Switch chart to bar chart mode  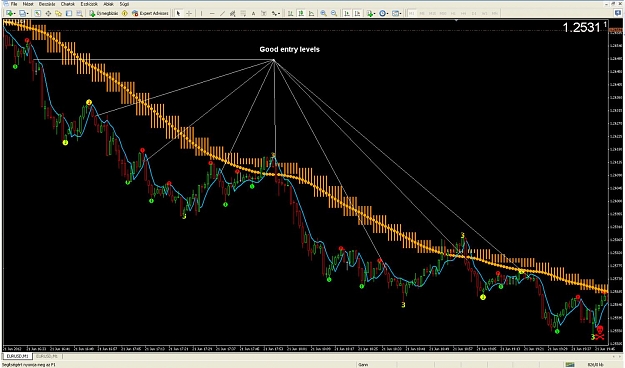coord(290,13)
